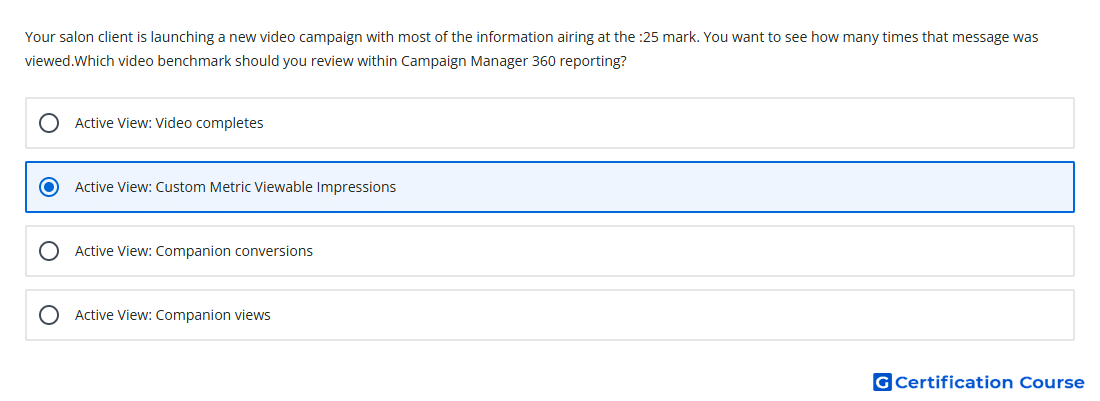The height and width of the screenshot is (401, 1100).
Task: Click the 'Active View: Companion conversions' label
Action: [x=194, y=251]
